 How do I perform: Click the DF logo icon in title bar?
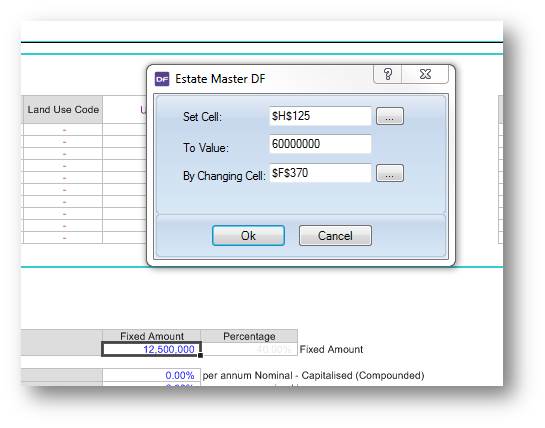point(162,79)
